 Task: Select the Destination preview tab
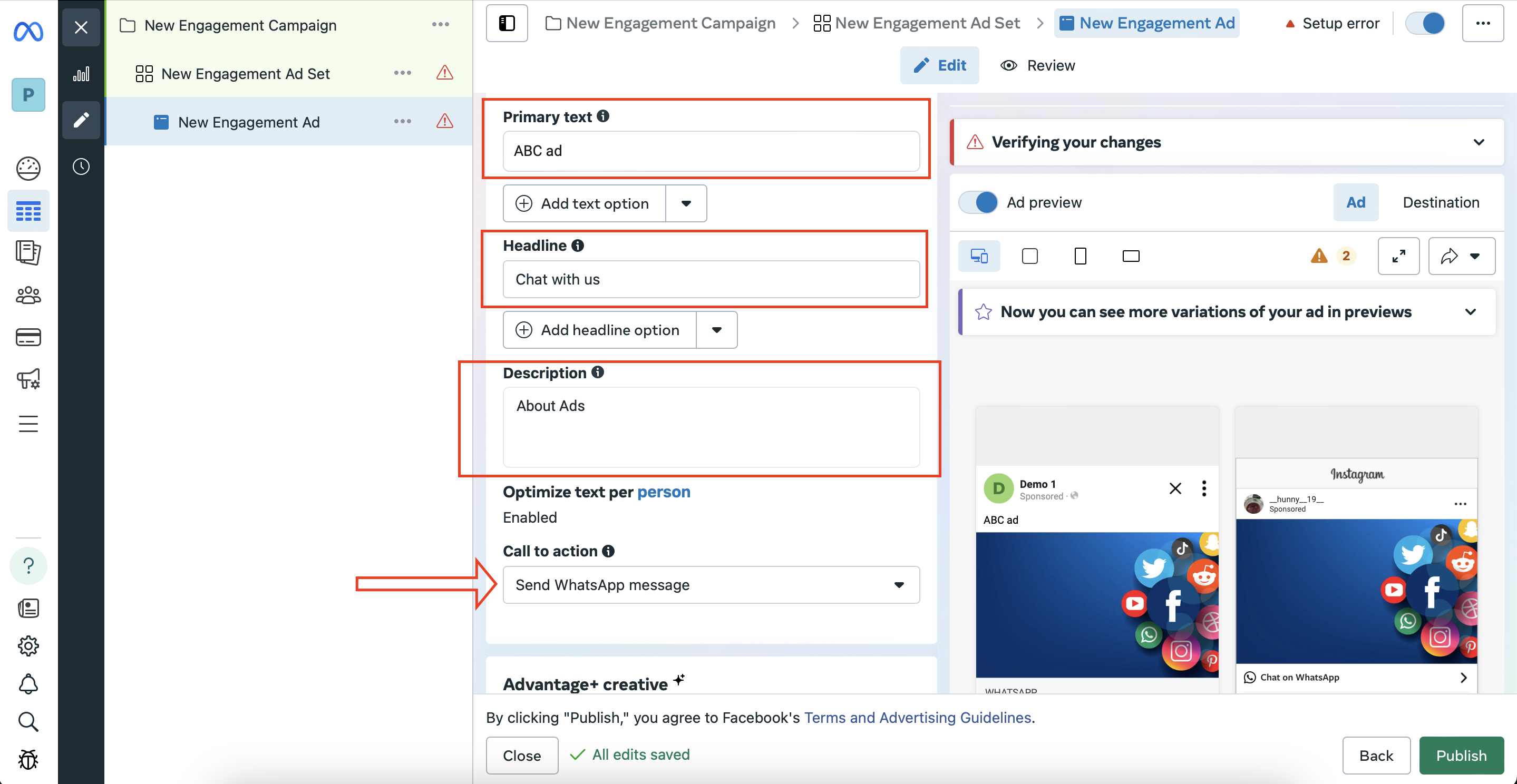pyautogui.click(x=1441, y=202)
